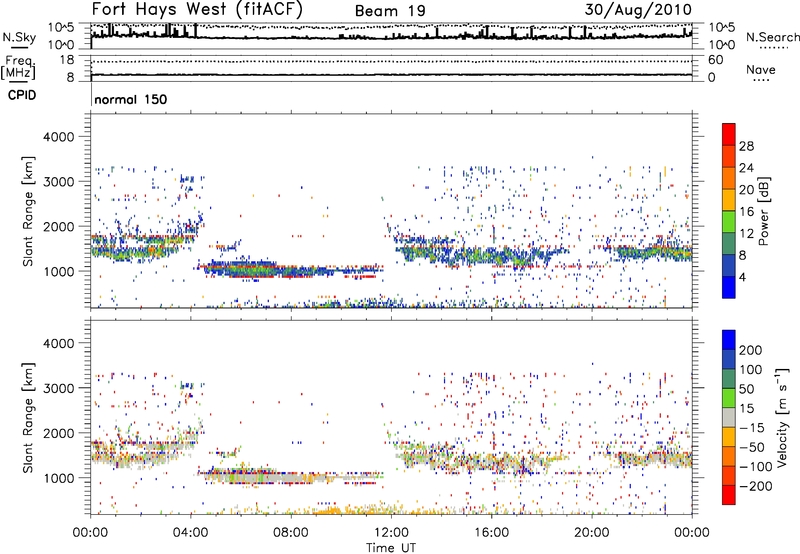Screen dimensions: 800x554
Task: Click the 'Fort Hays West (fitACF)' title
Action: [197, 10]
